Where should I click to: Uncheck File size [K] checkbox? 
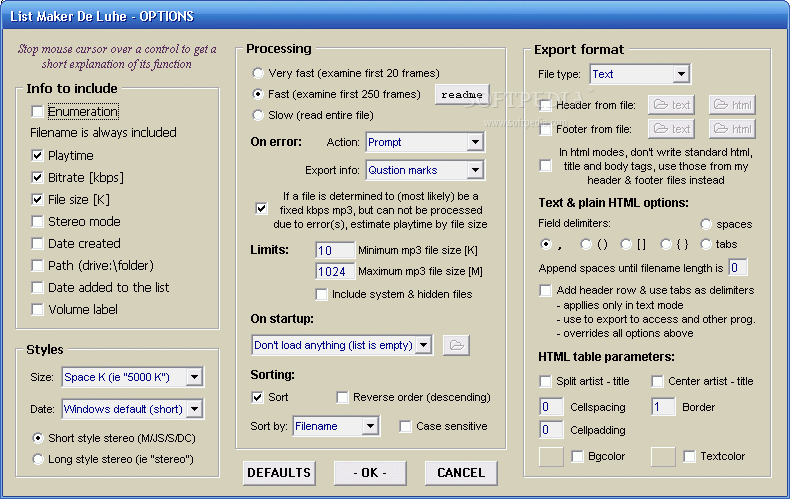click(x=37, y=200)
